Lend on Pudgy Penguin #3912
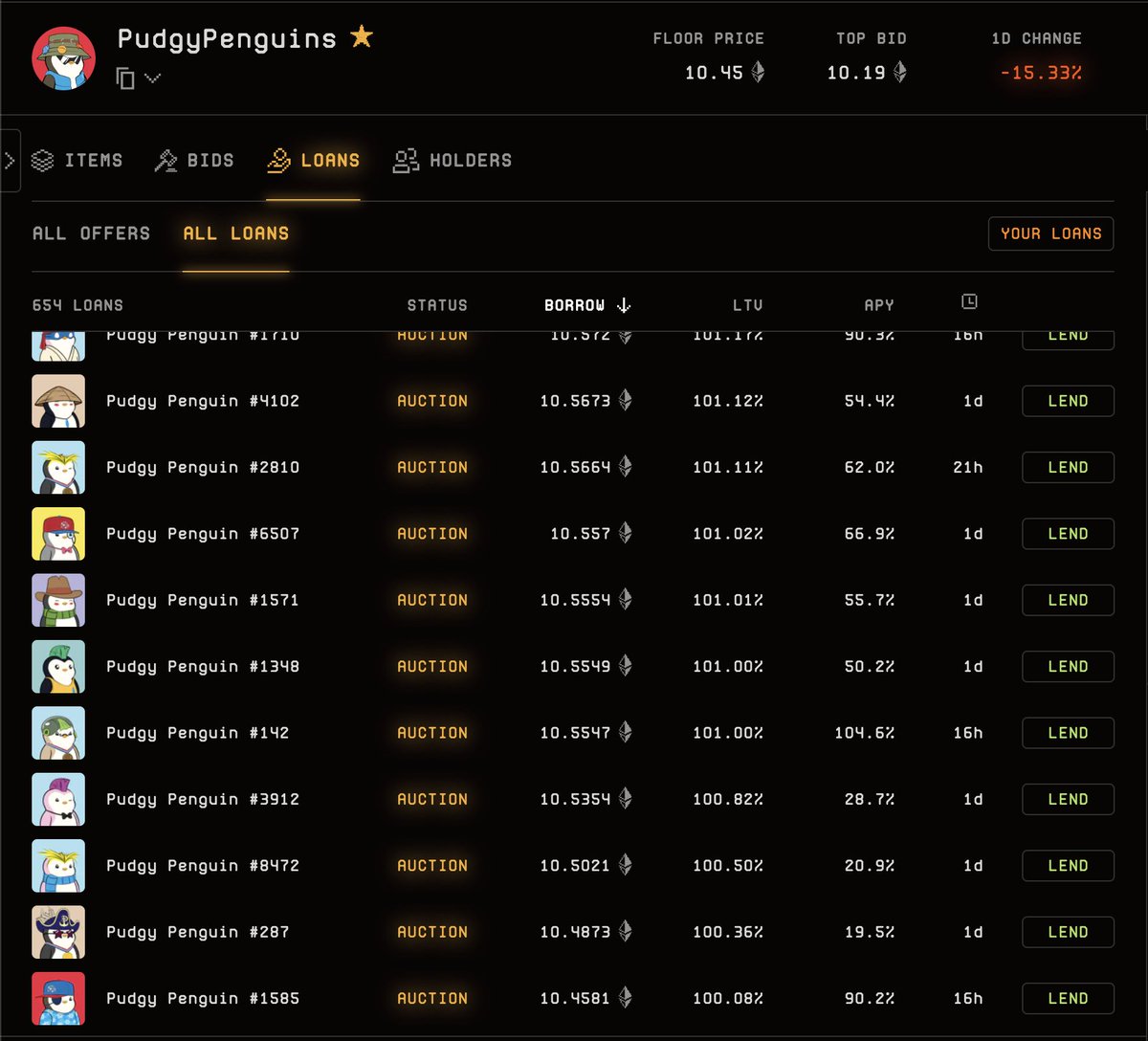The width and height of the screenshot is (1148, 1041). pos(1068,799)
